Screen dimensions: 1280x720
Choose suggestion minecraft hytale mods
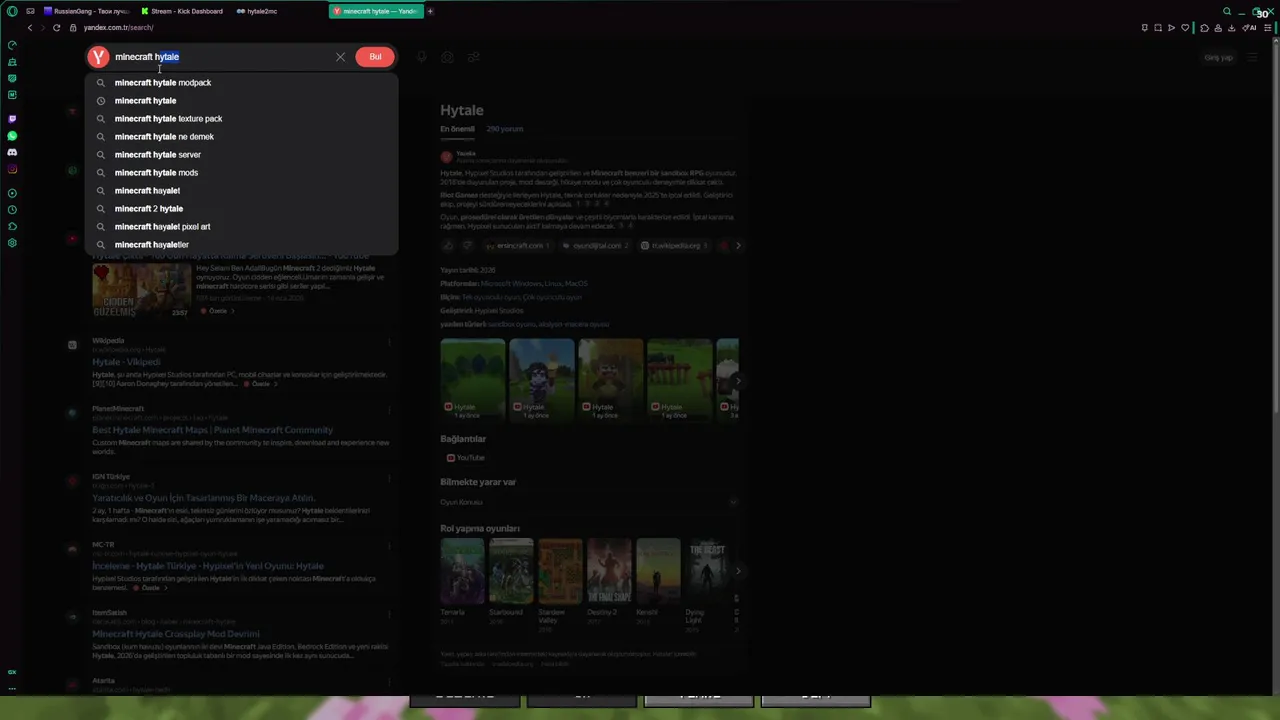click(x=240, y=173)
